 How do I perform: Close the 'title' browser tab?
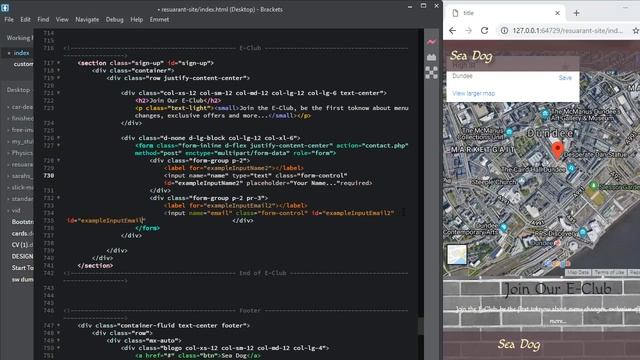click(x=558, y=13)
